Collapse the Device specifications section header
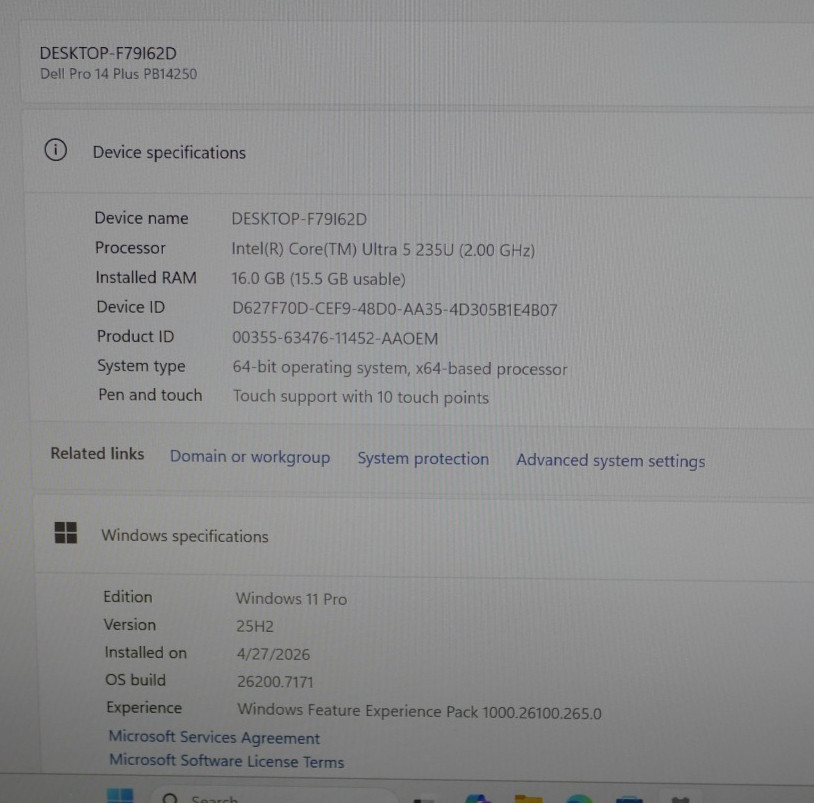Screen dimensions: 814x803 coord(418,152)
